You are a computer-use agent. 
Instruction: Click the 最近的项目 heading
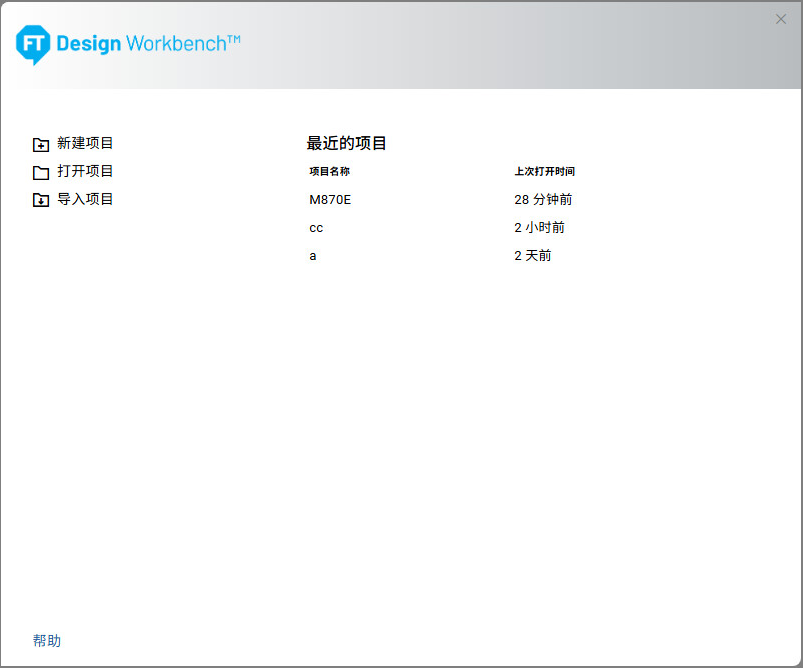coord(346,143)
